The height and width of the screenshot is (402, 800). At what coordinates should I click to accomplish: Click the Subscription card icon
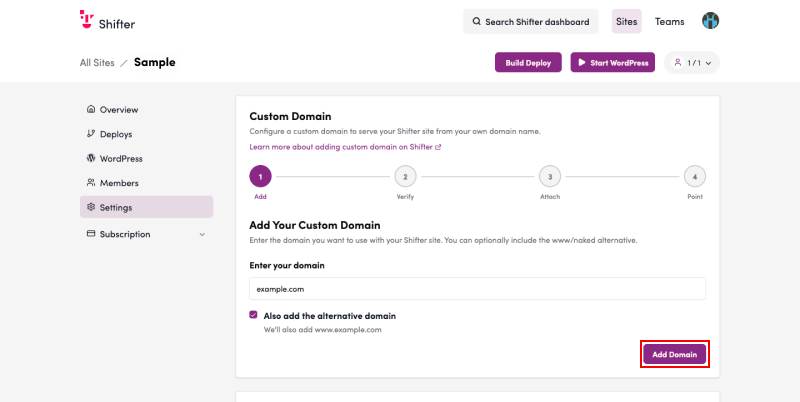point(91,234)
